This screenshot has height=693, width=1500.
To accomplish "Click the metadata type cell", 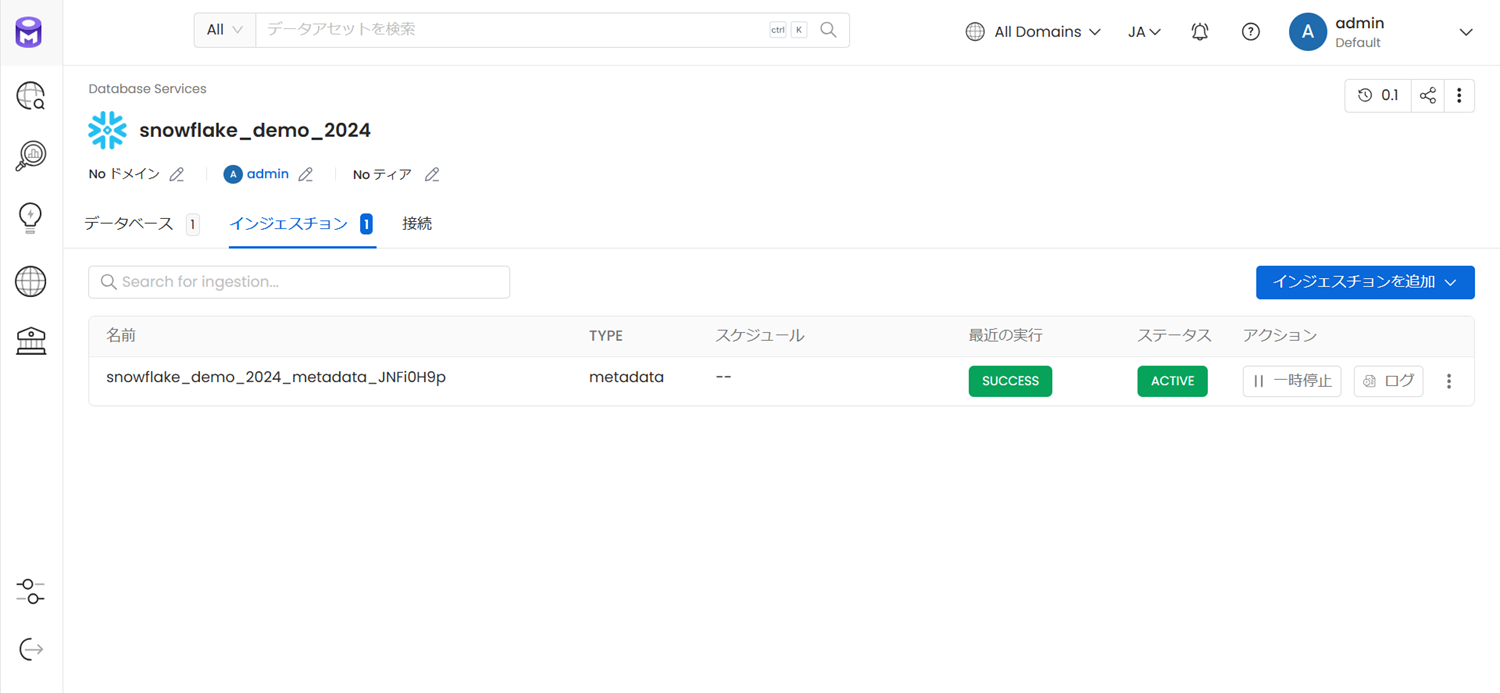I will [626, 377].
